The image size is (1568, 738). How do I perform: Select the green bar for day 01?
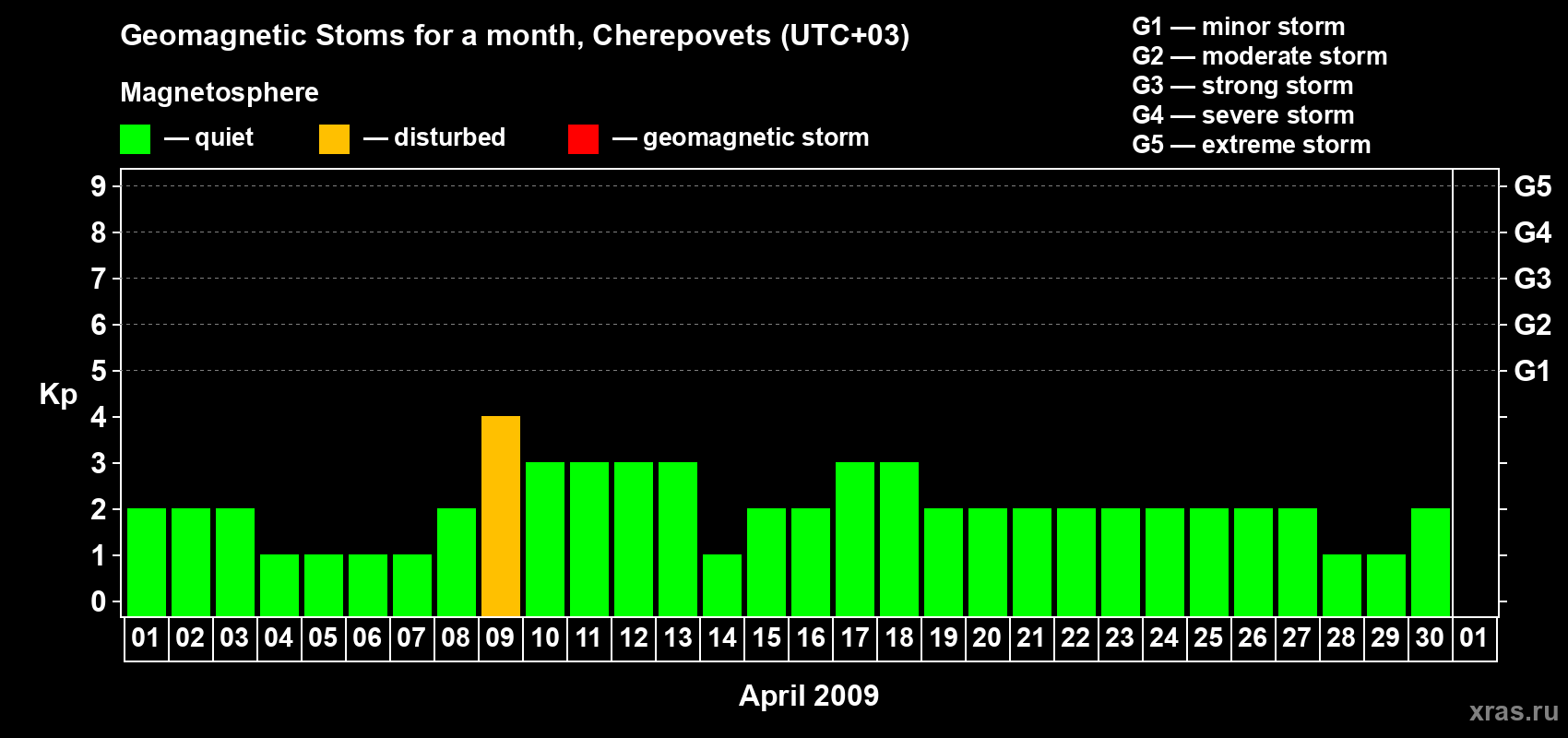(x=147, y=562)
